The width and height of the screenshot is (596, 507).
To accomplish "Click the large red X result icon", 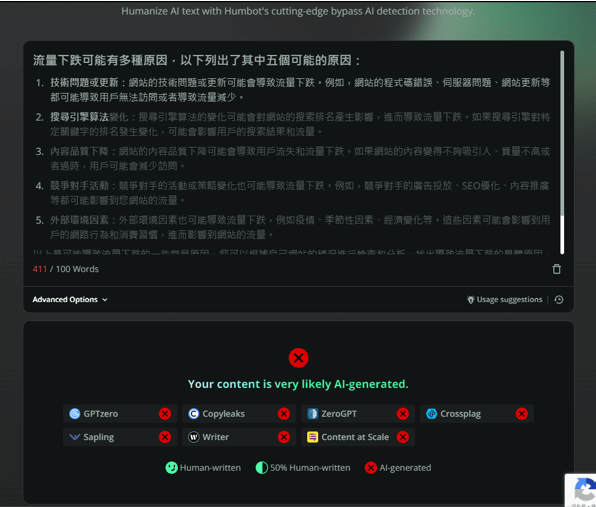I will [x=298, y=358].
